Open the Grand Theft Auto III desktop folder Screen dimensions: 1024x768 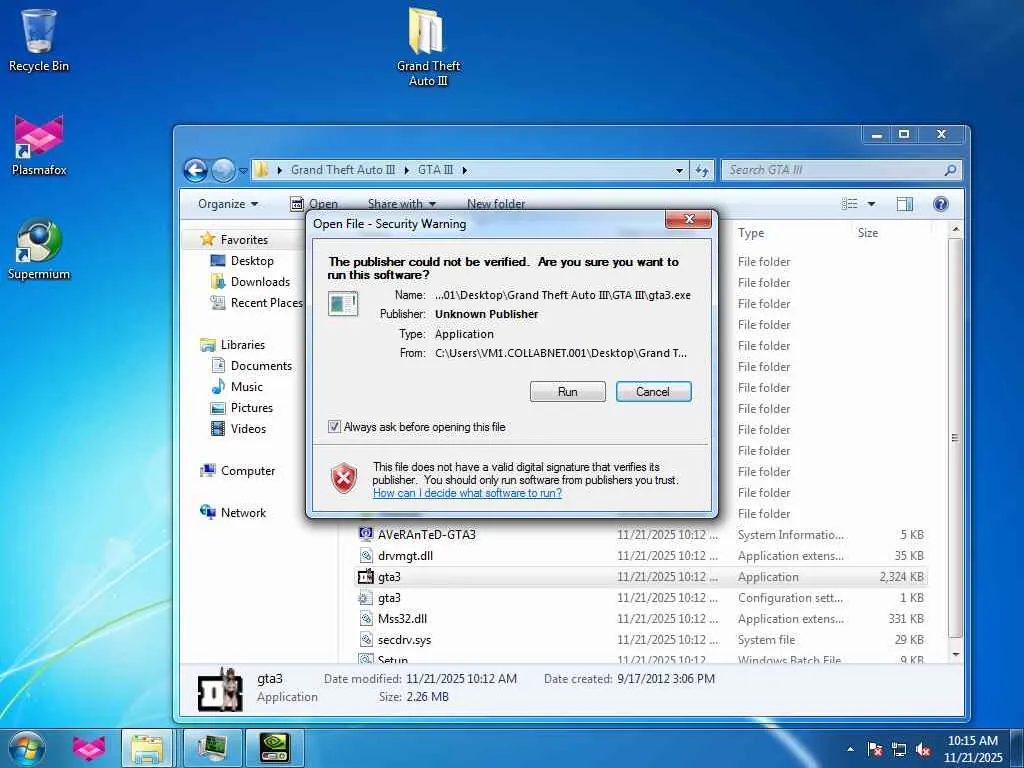428,46
